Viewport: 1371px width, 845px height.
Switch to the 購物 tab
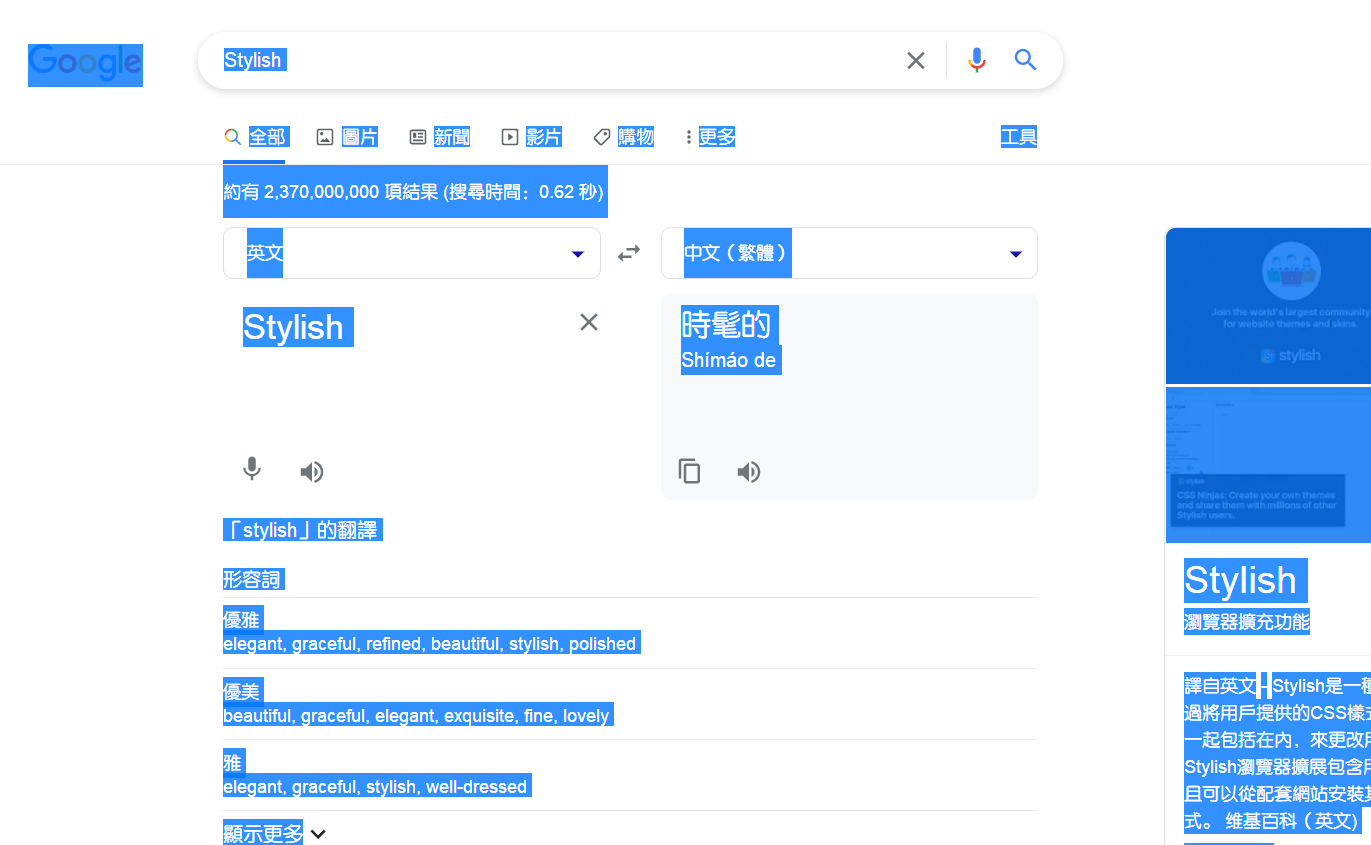(x=624, y=137)
